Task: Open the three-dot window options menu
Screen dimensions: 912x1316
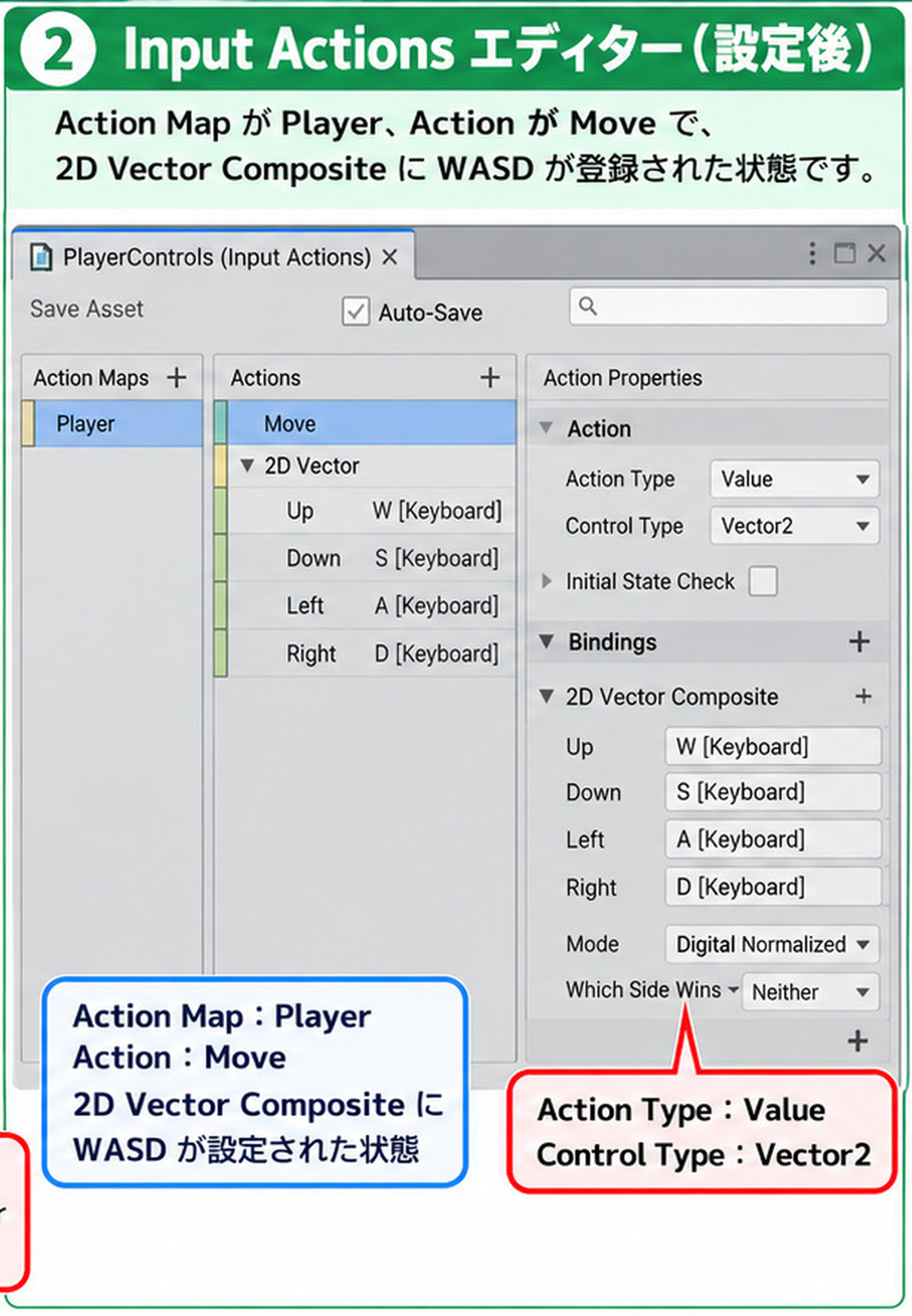Action: pos(813,254)
